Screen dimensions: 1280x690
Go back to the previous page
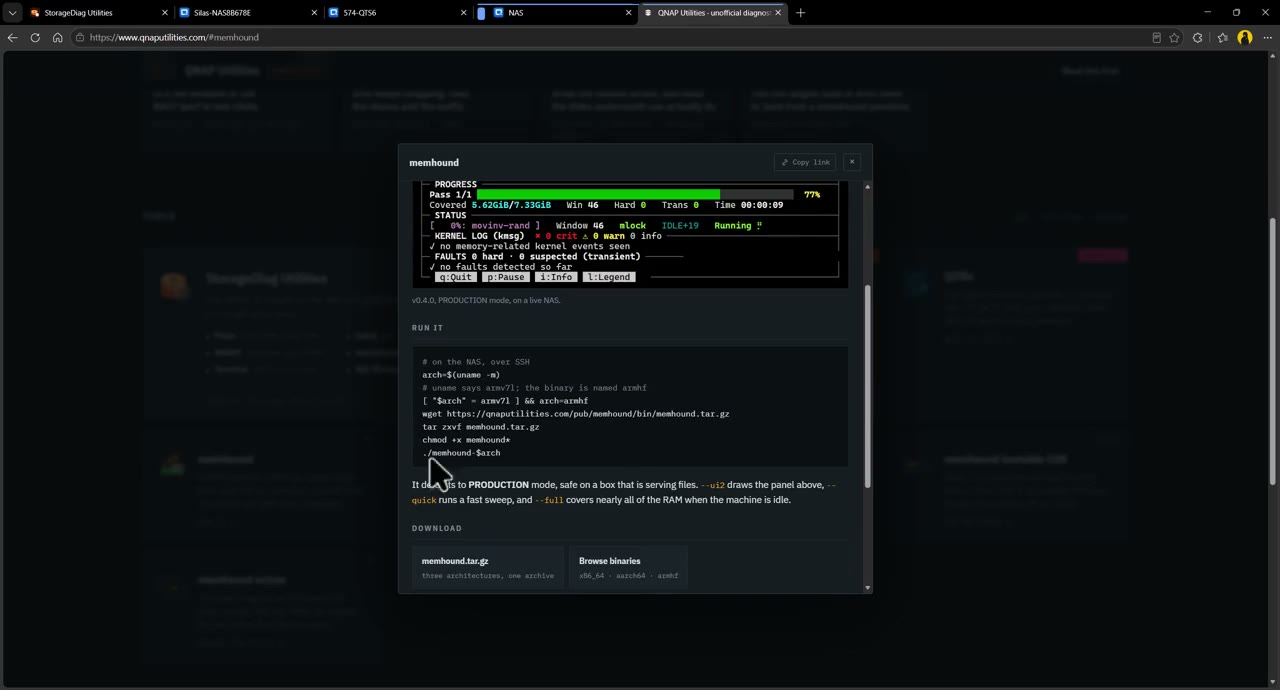tap(12, 38)
